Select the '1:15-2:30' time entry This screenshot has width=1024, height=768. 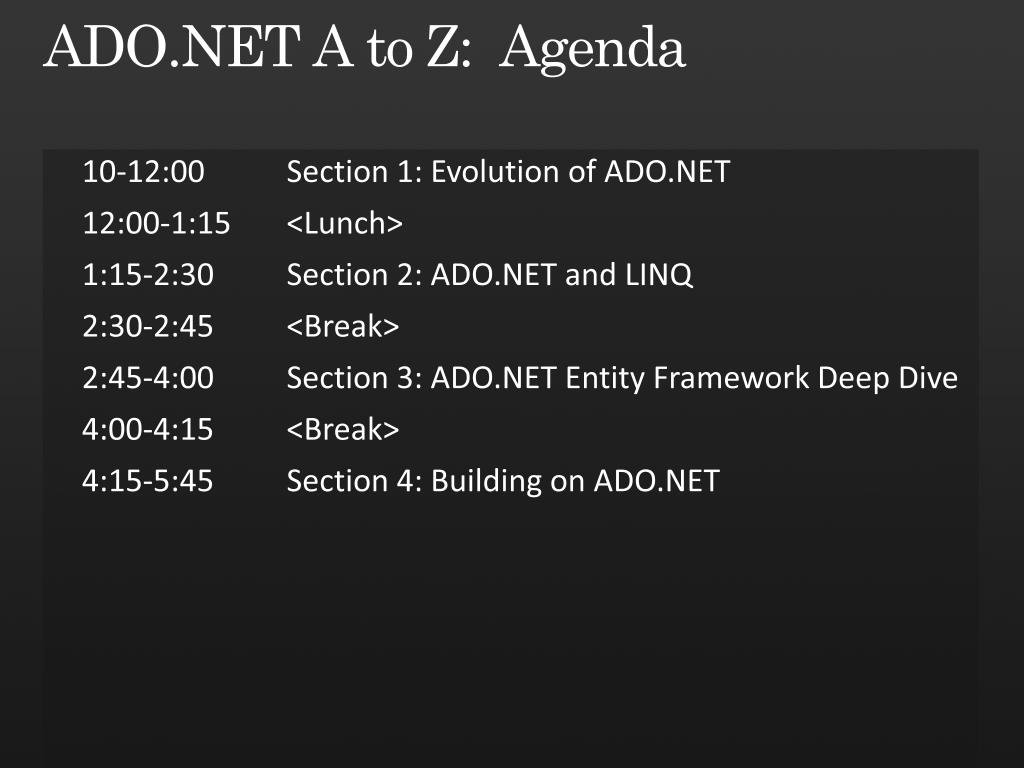pyautogui.click(x=148, y=275)
